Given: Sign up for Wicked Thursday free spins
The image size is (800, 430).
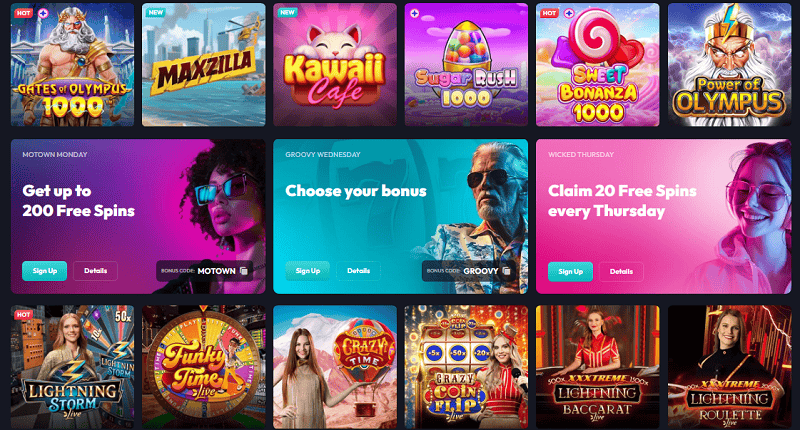Looking at the screenshot, I should click(570, 271).
